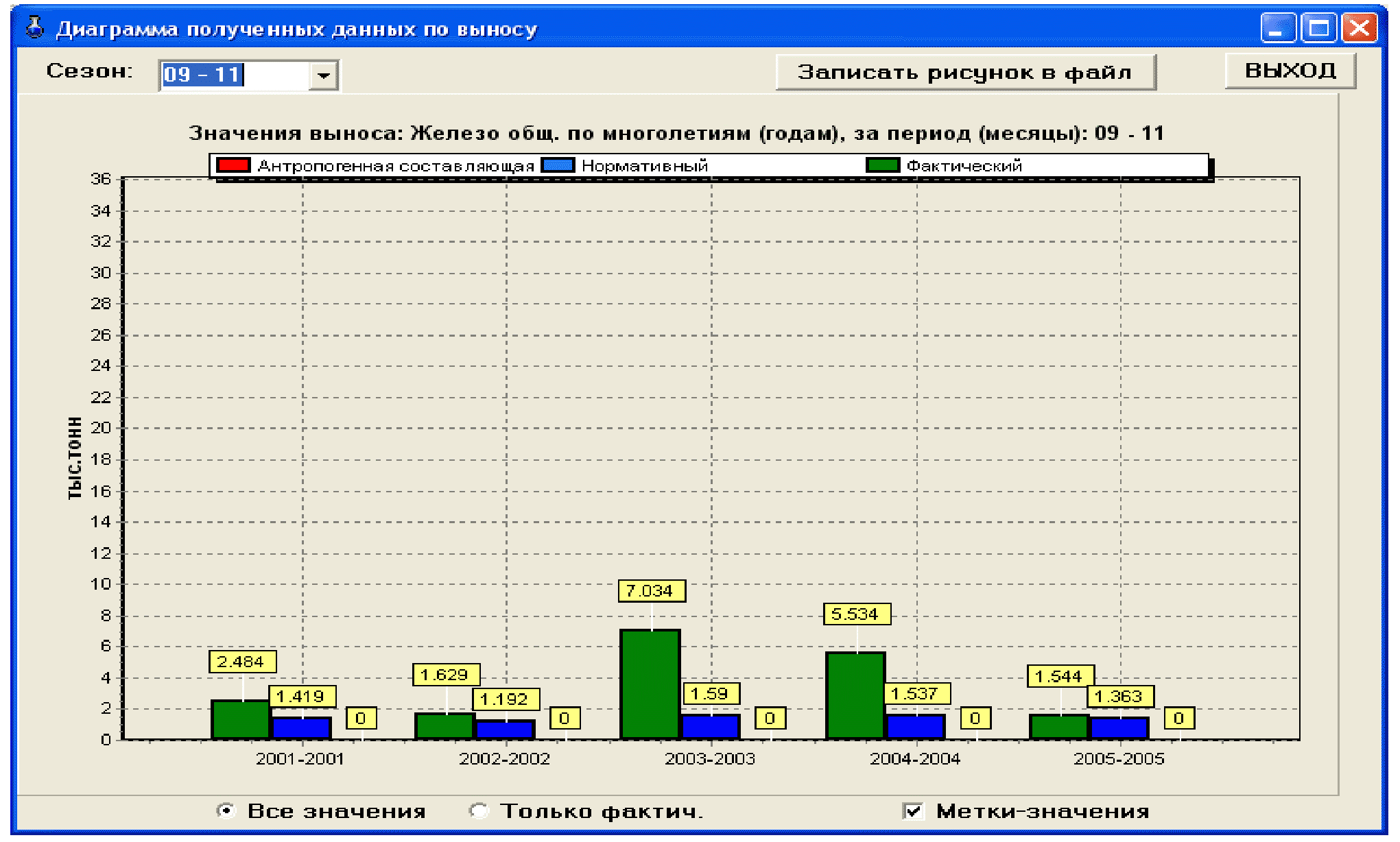1400x842 pixels.
Task: Click the 2005-2005 axis label
Action: tap(1119, 759)
